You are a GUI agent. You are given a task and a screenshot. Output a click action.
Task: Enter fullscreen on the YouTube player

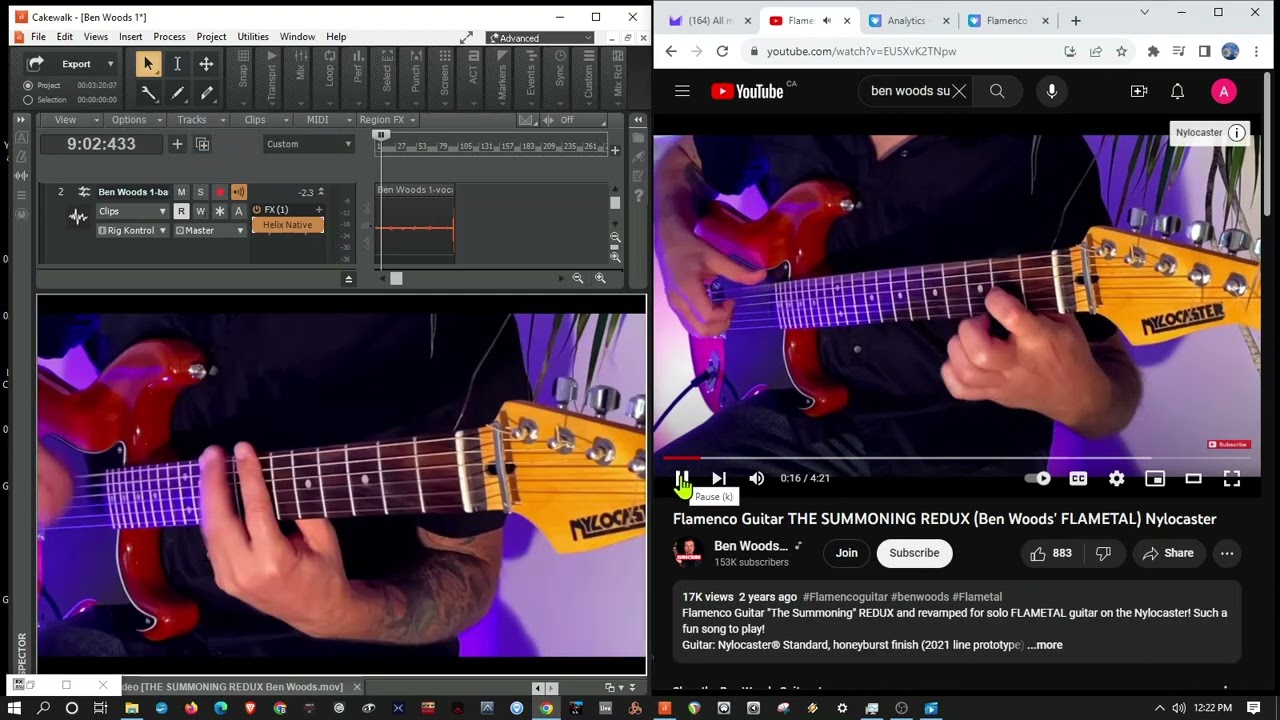1232,478
